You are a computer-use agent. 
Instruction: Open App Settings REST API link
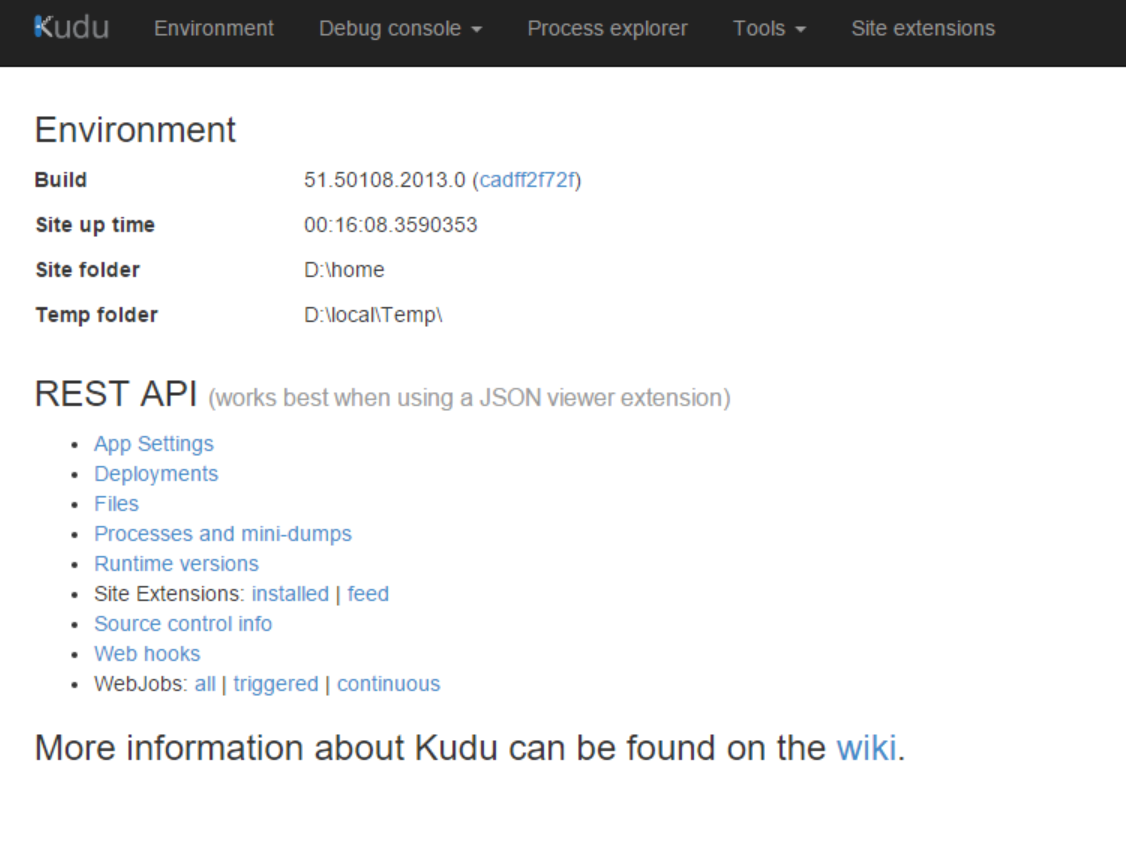click(154, 444)
